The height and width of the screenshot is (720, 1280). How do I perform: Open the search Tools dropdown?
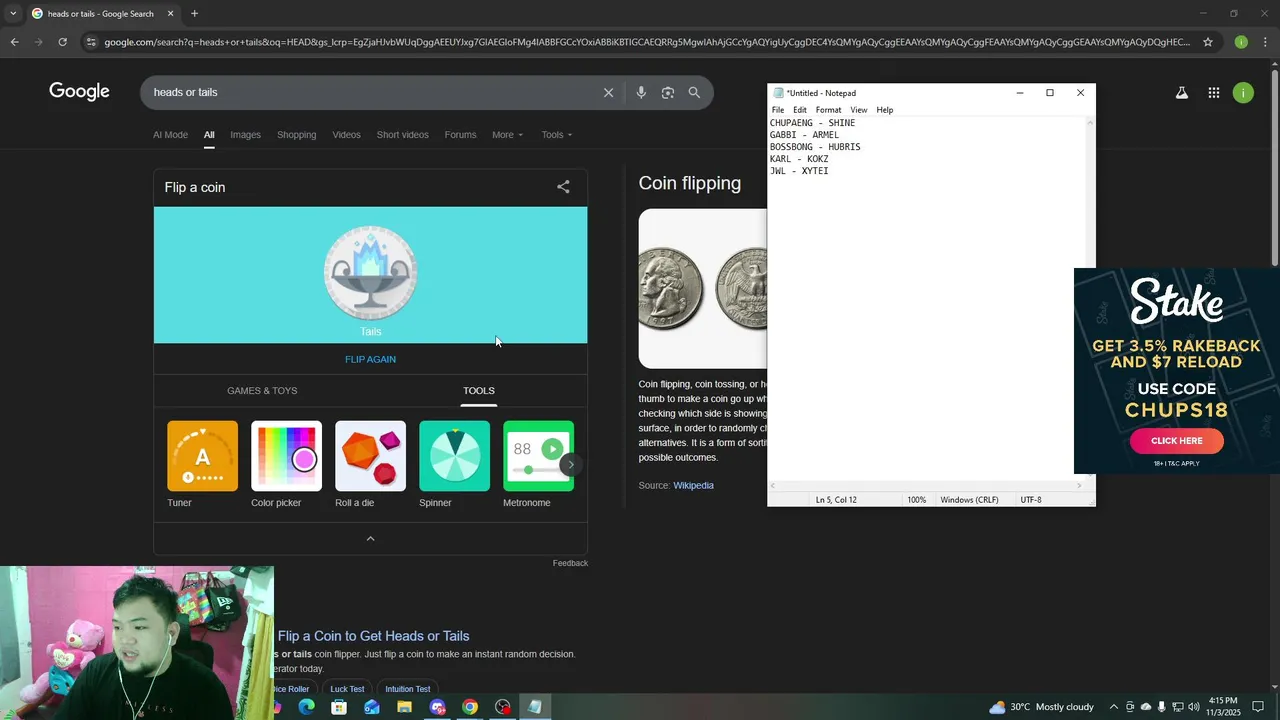pos(557,135)
